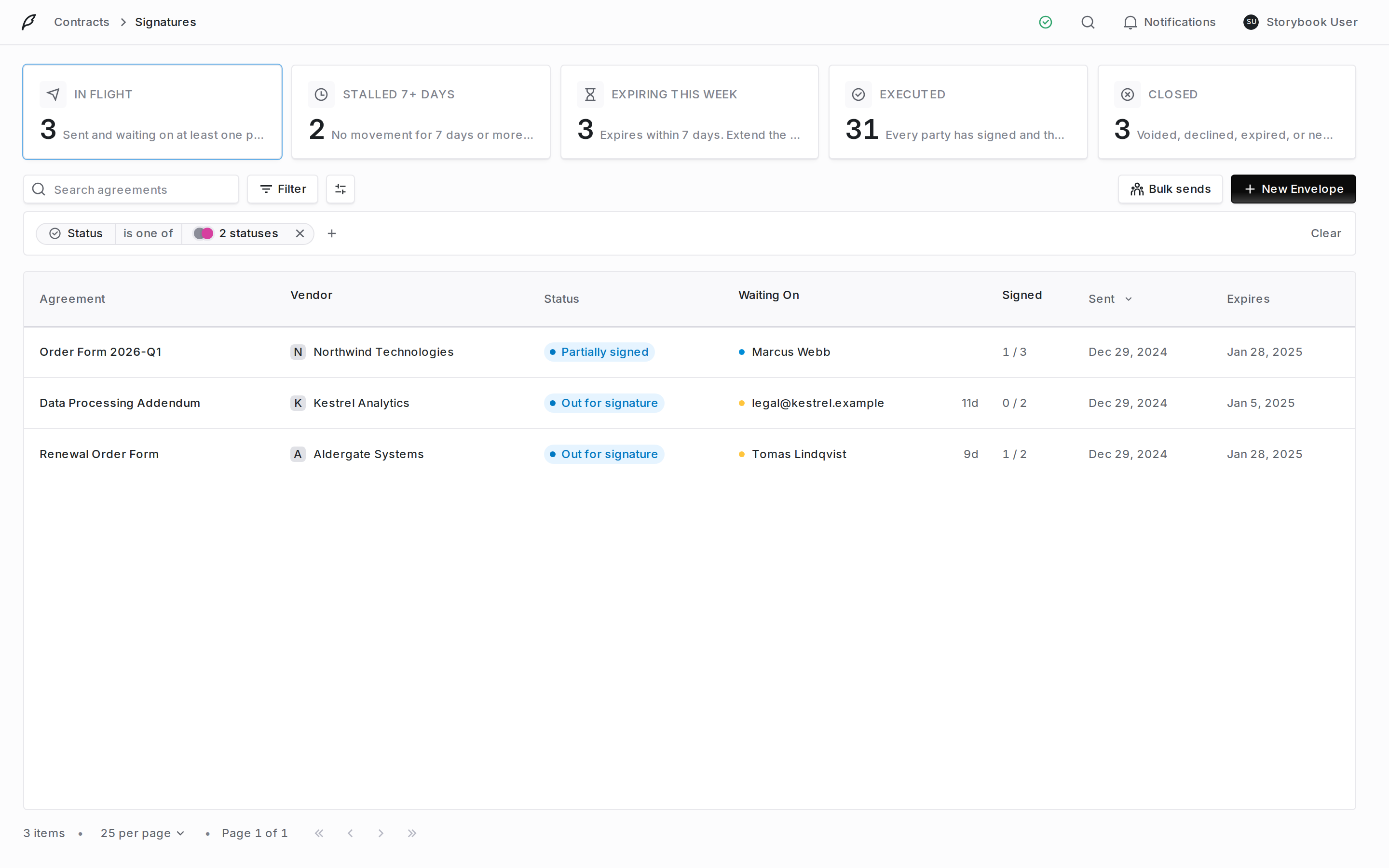The image size is (1389, 868).
Task: Select the Executed card
Action: click(x=958, y=112)
